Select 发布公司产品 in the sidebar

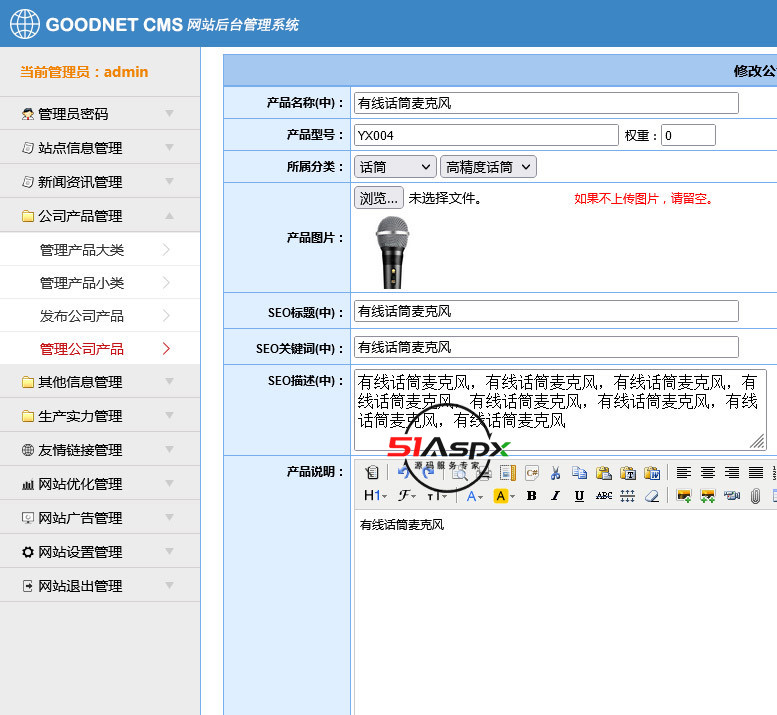(x=82, y=316)
